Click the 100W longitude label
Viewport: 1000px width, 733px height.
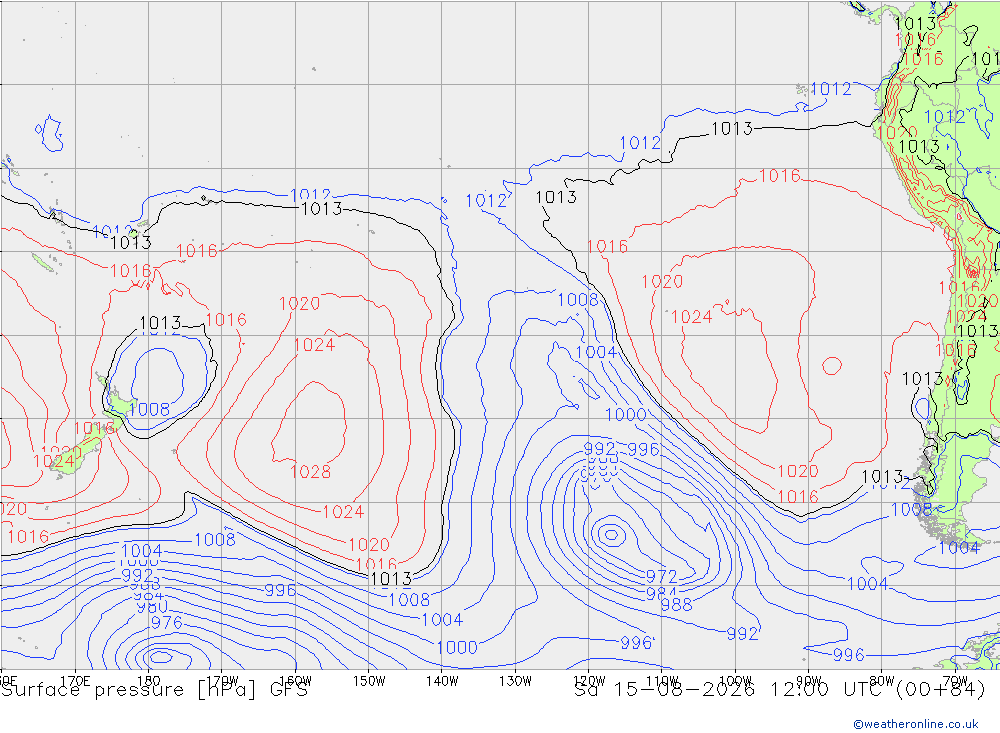tap(735, 681)
